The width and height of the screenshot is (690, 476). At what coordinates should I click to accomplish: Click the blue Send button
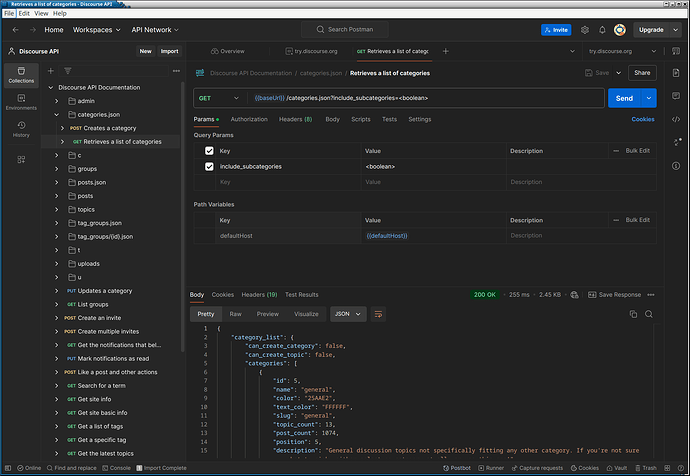[624, 98]
